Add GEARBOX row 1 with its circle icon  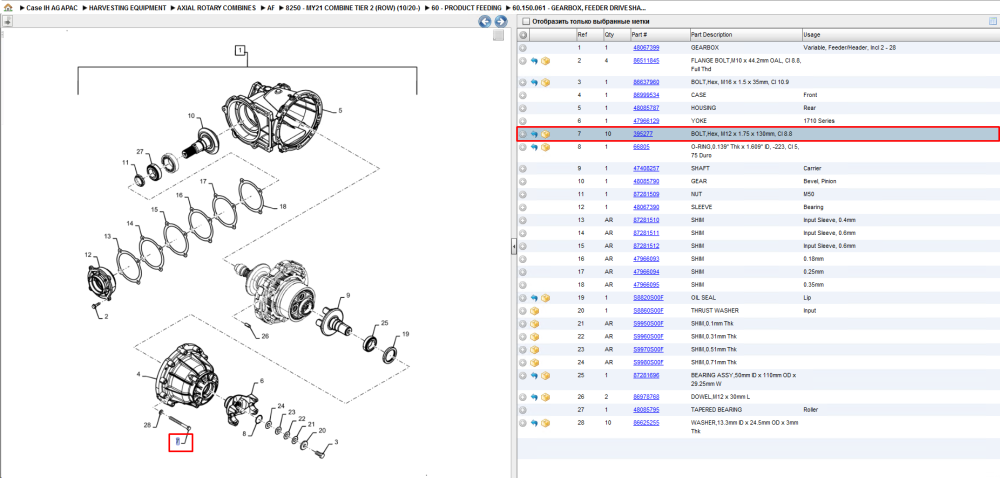pos(523,48)
